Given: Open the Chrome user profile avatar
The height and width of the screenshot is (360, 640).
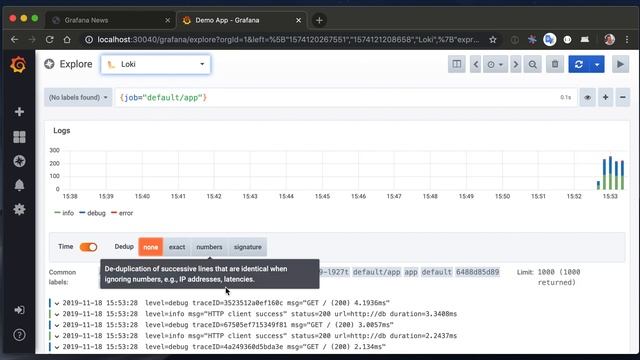Looking at the screenshot, I should [609, 40].
